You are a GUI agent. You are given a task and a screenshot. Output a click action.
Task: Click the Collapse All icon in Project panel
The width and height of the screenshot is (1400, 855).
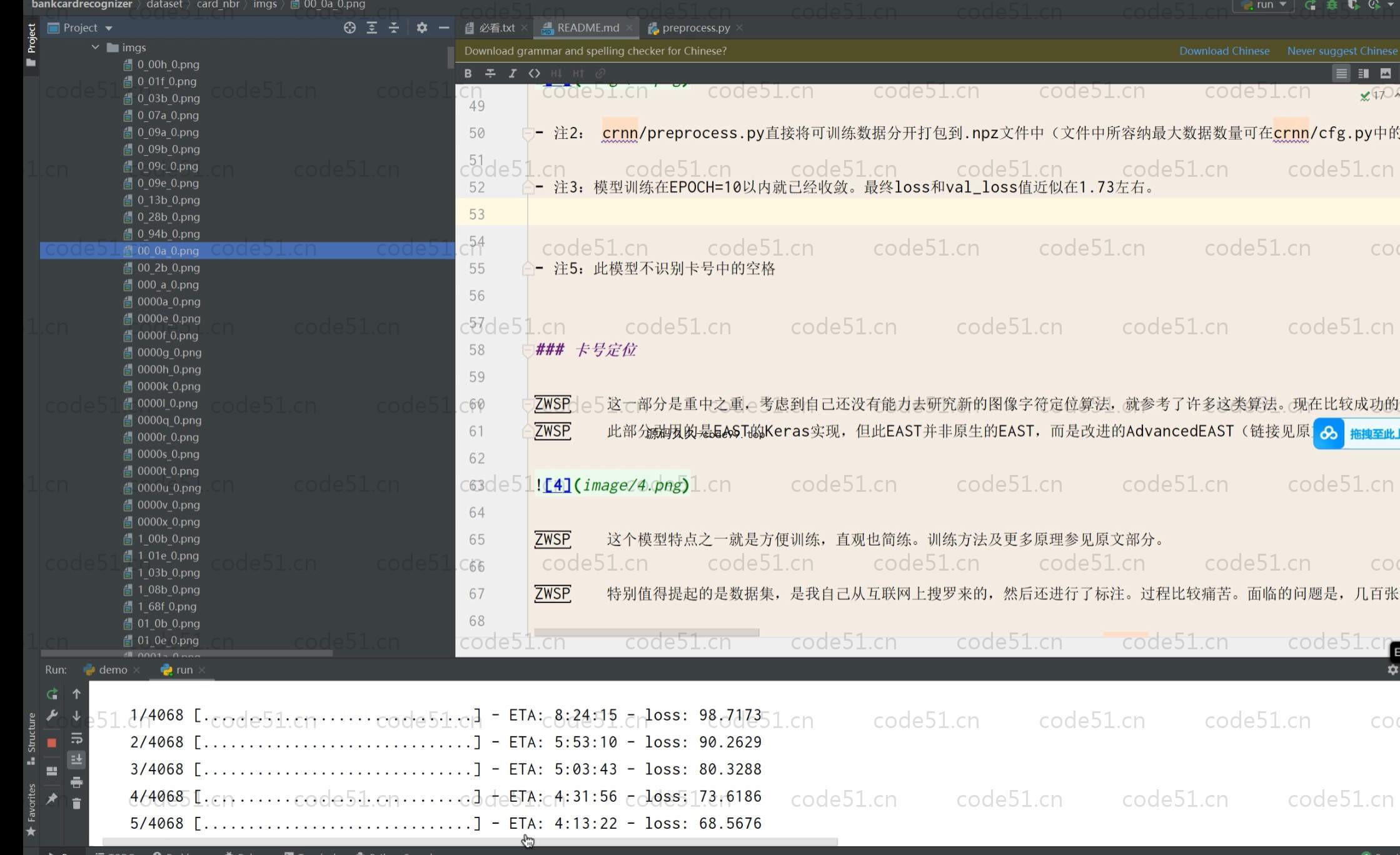393,27
